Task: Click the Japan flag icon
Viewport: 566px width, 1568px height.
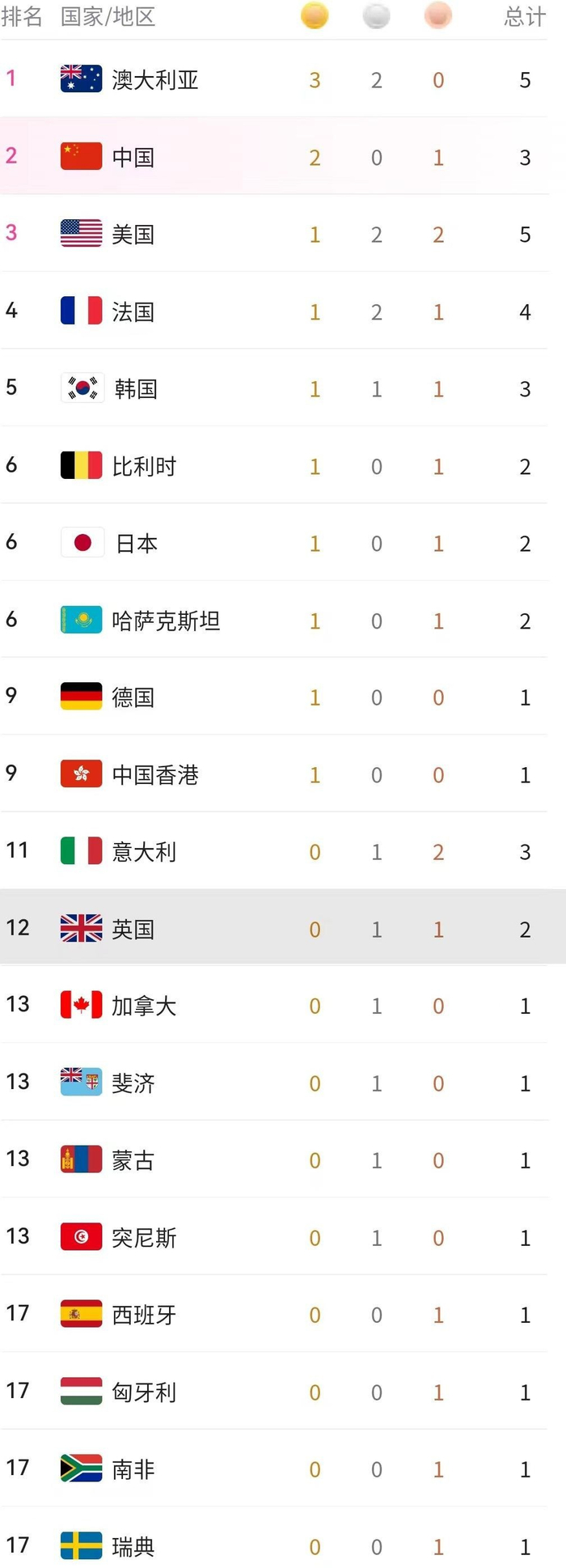Action: tap(80, 541)
